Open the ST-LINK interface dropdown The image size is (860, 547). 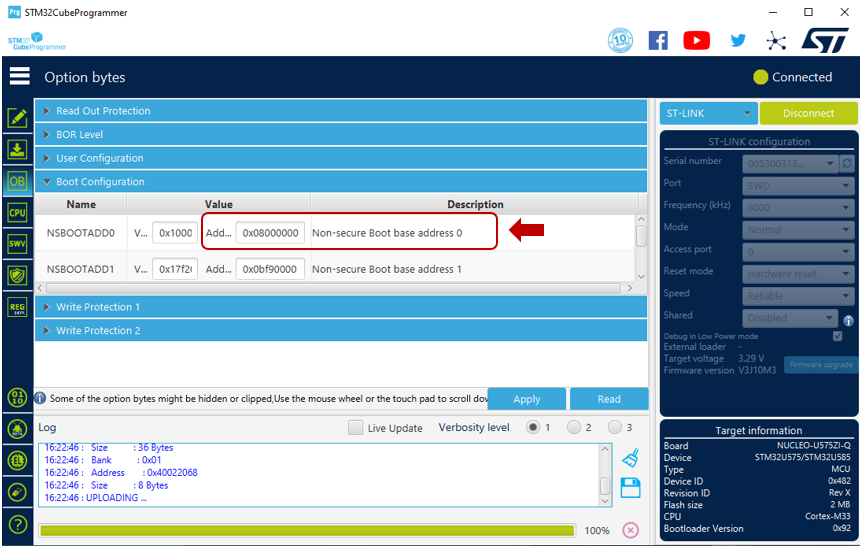(708, 113)
